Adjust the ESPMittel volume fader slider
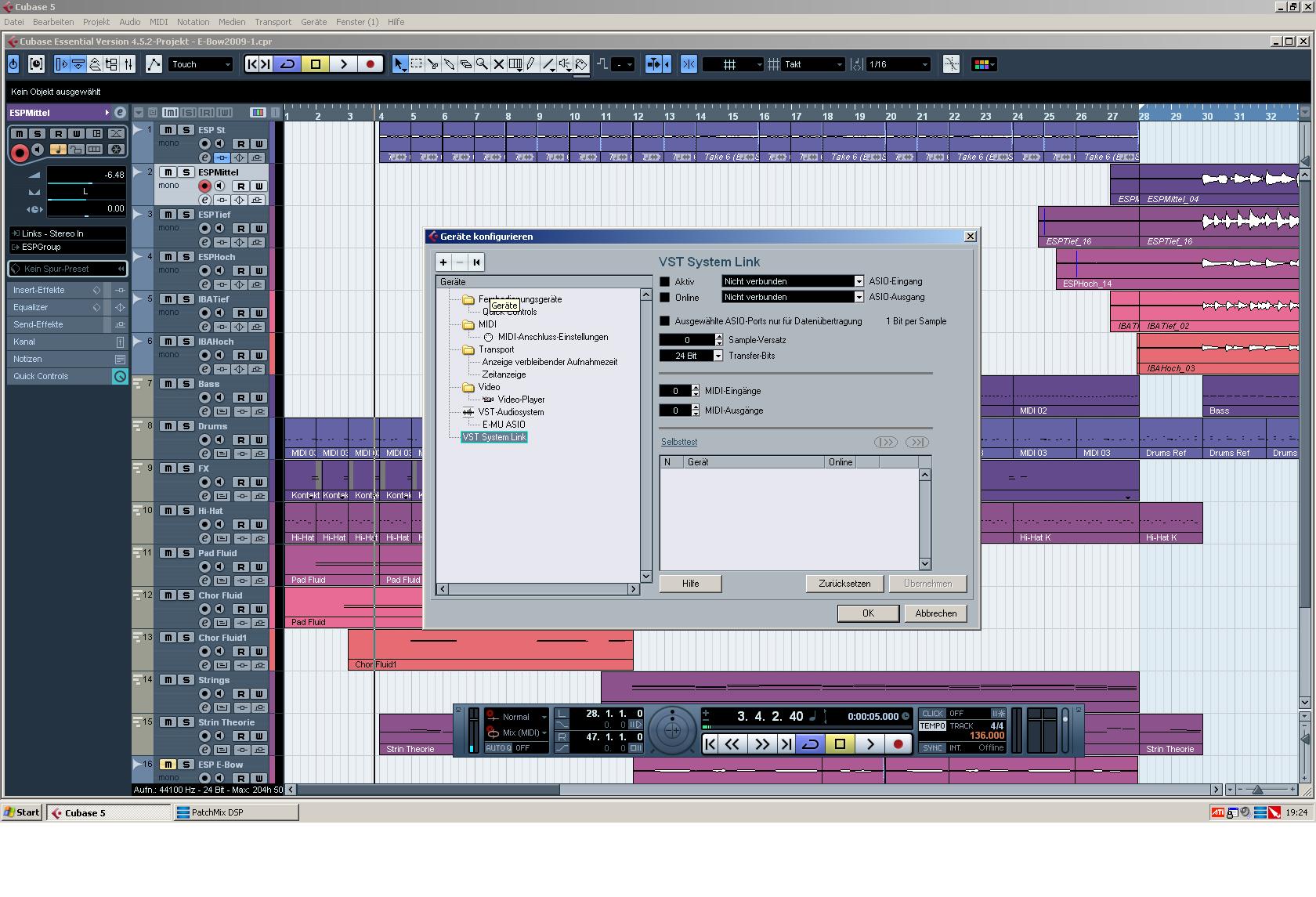 (85, 183)
